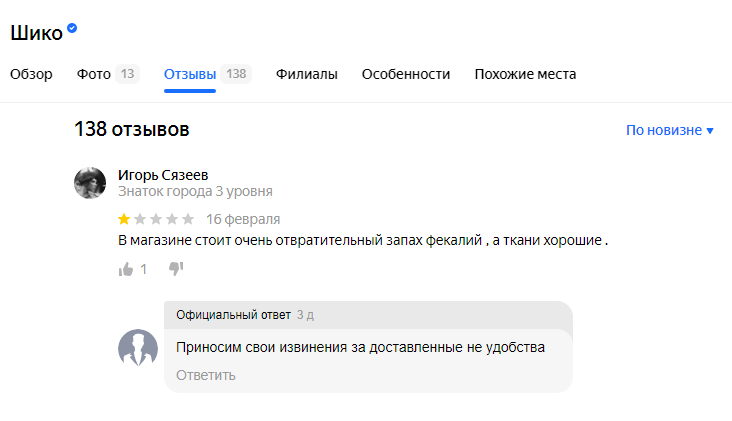Viewport: 732px width, 421px height.
Task: Click the Ответить reply link
Action: [x=206, y=375]
